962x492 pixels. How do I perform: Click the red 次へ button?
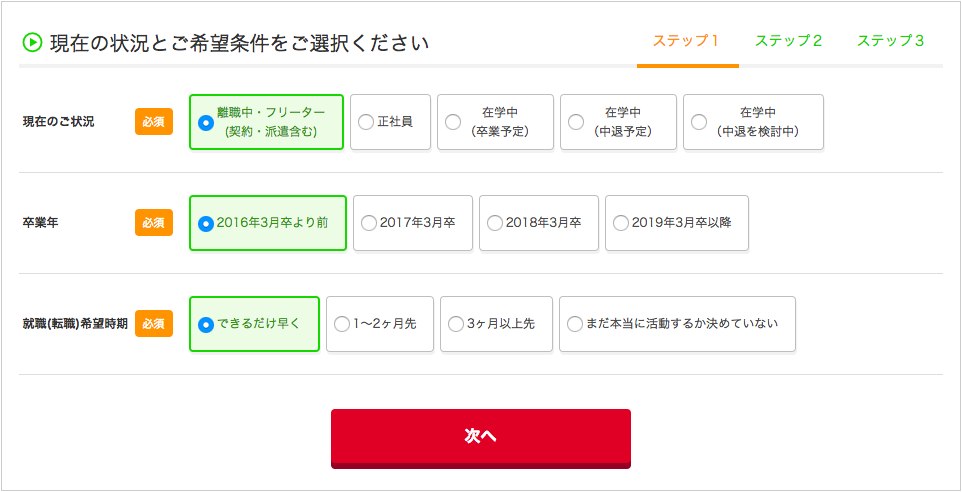point(481,438)
